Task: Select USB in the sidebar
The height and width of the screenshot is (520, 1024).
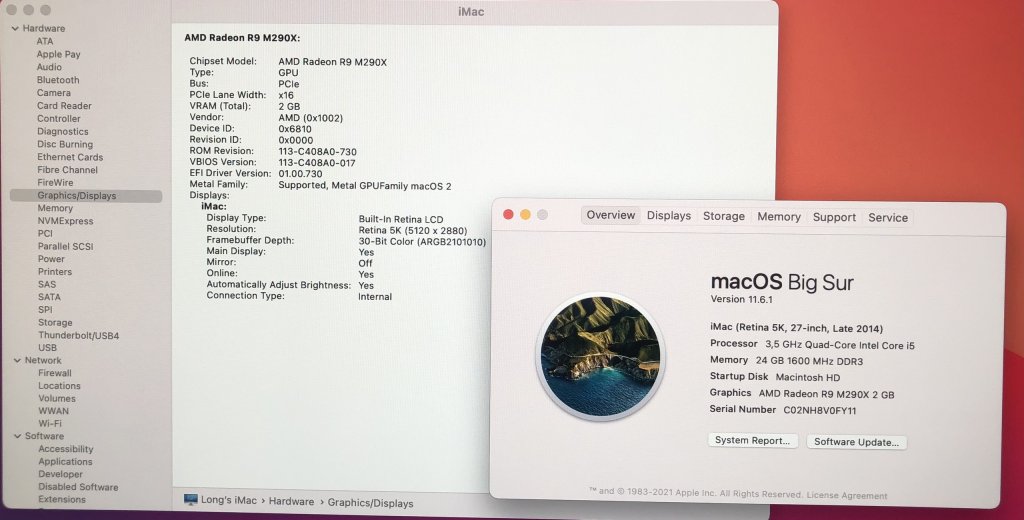Action: pyautogui.click(x=47, y=348)
